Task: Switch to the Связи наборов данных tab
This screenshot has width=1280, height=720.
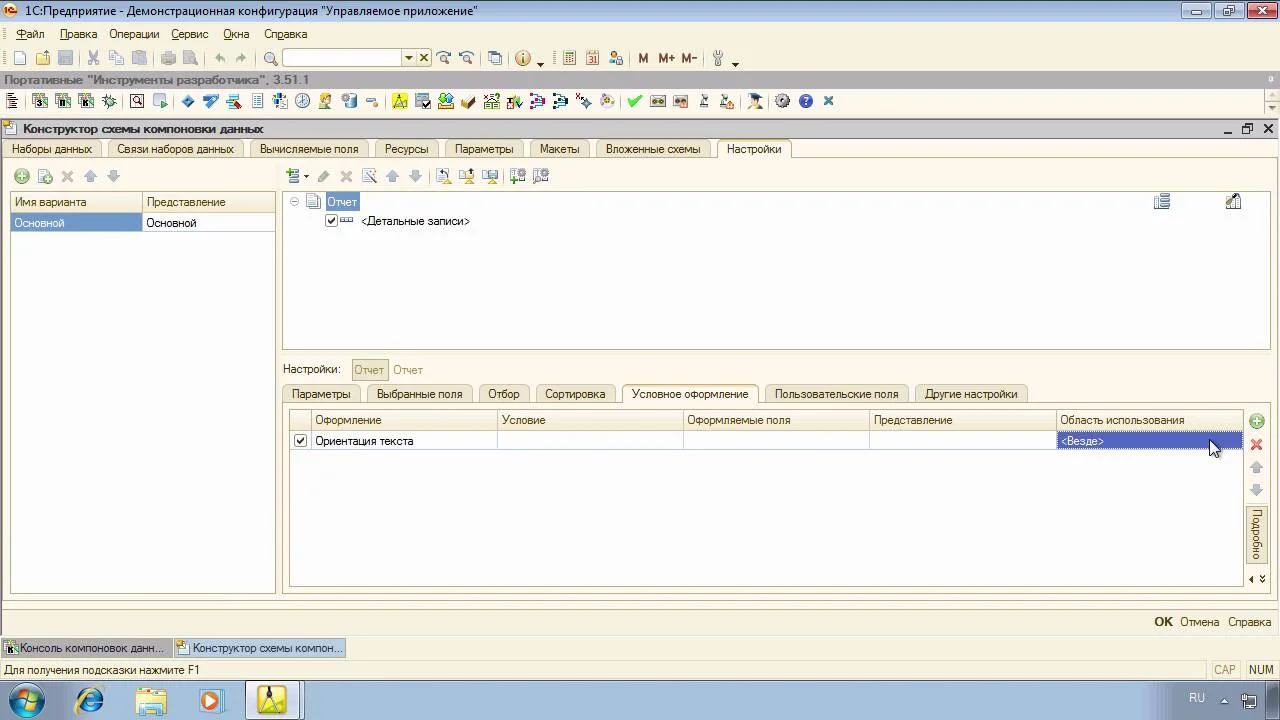Action: click(175, 149)
